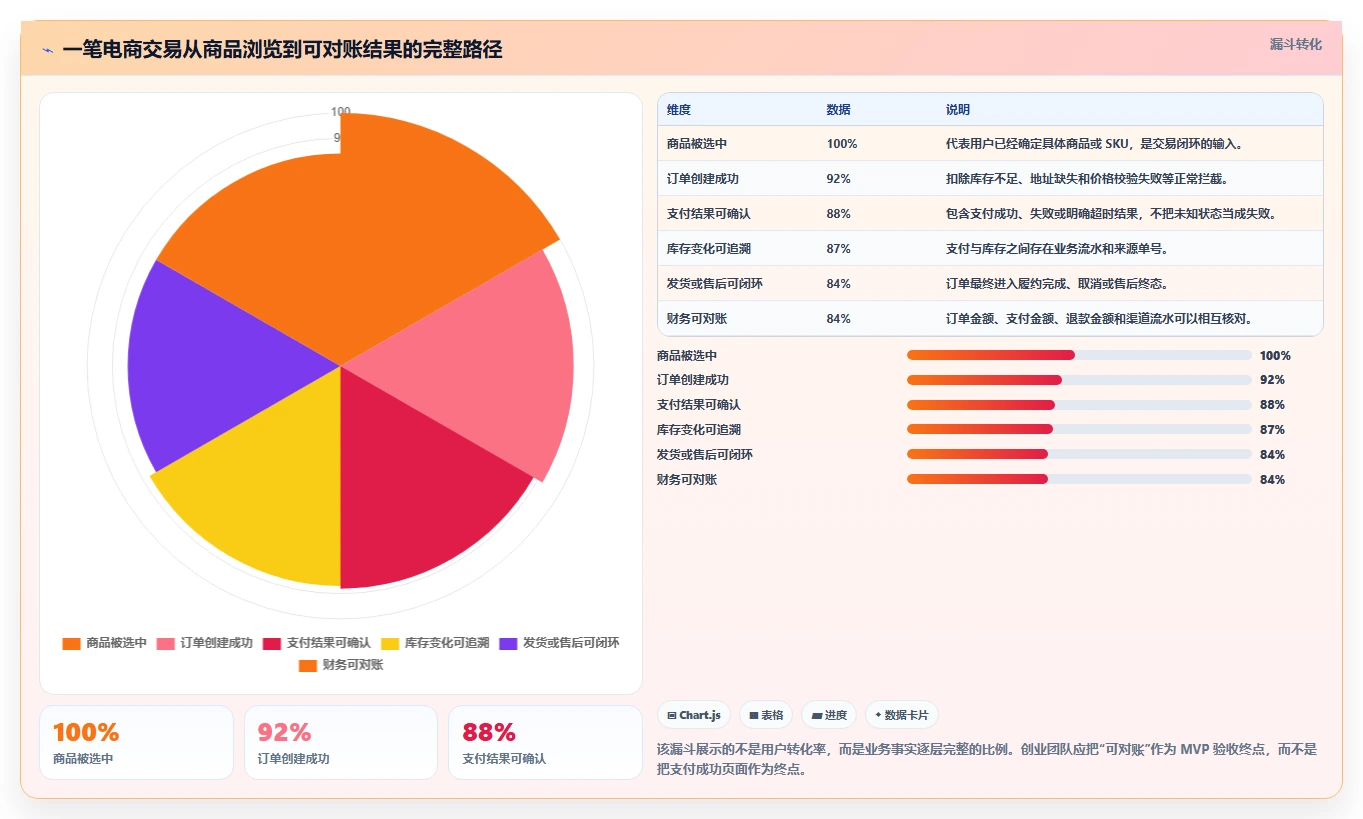Toggle the yellow 库存变化可追溯 legend swatch
Image resolution: width=1363 pixels, height=819 pixels.
pyautogui.click(x=389, y=643)
